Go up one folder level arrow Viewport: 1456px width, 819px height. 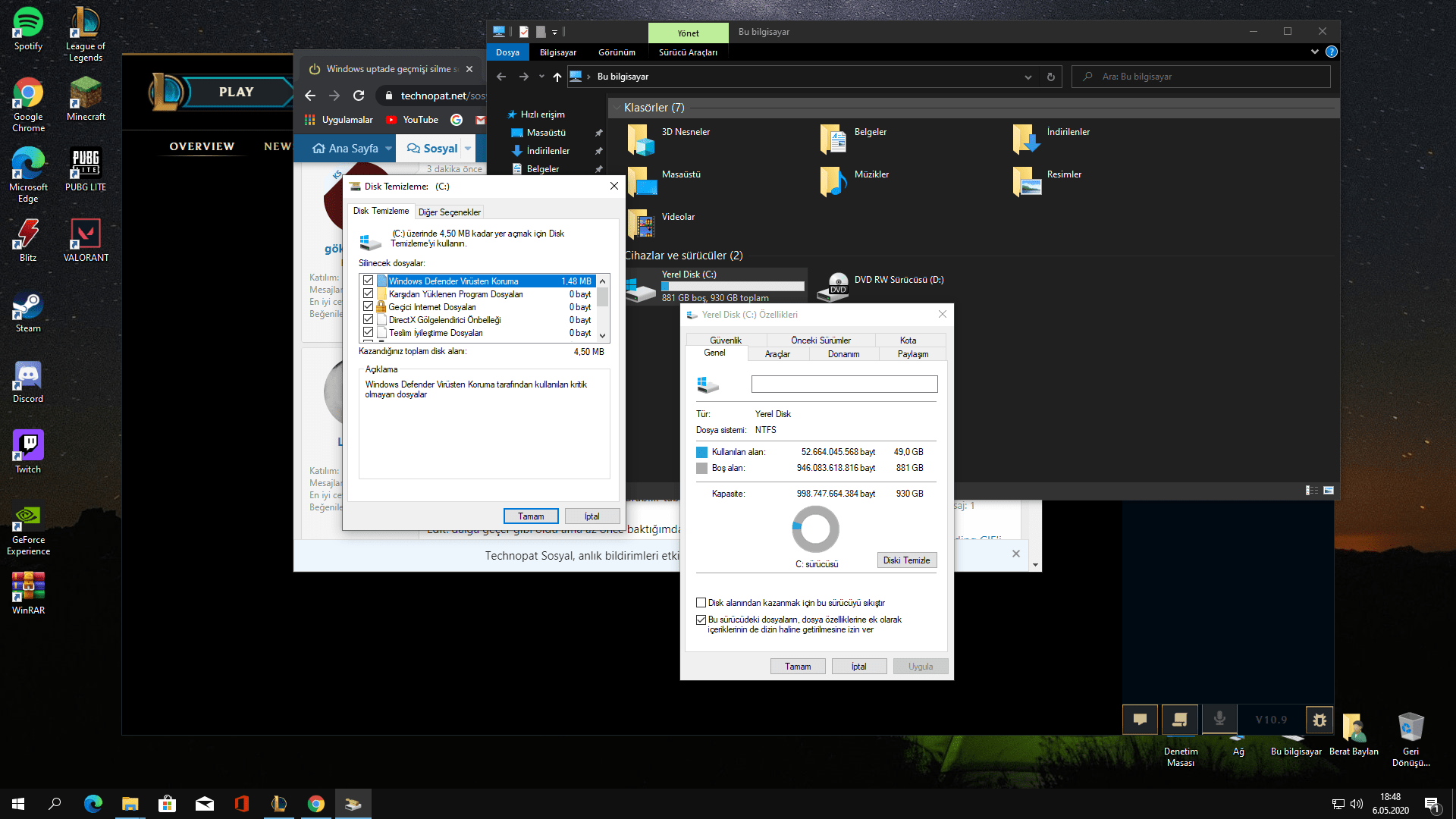pos(557,77)
